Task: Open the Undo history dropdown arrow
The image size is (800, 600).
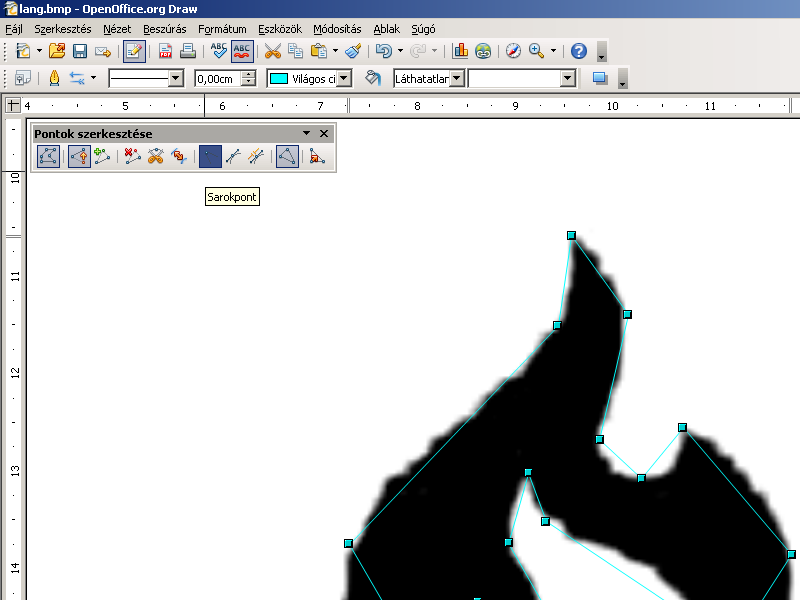Action: [400, 51]
